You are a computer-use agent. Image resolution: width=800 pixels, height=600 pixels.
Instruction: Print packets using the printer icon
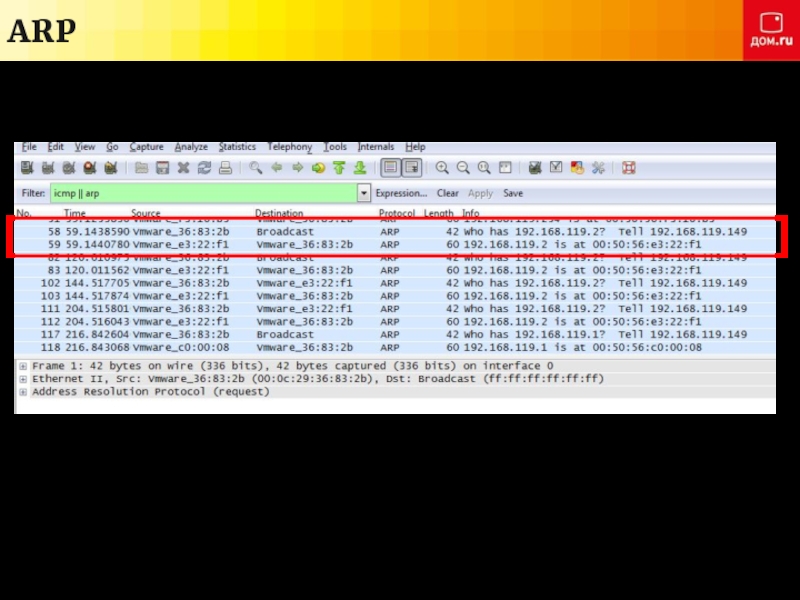coord(225,168)
